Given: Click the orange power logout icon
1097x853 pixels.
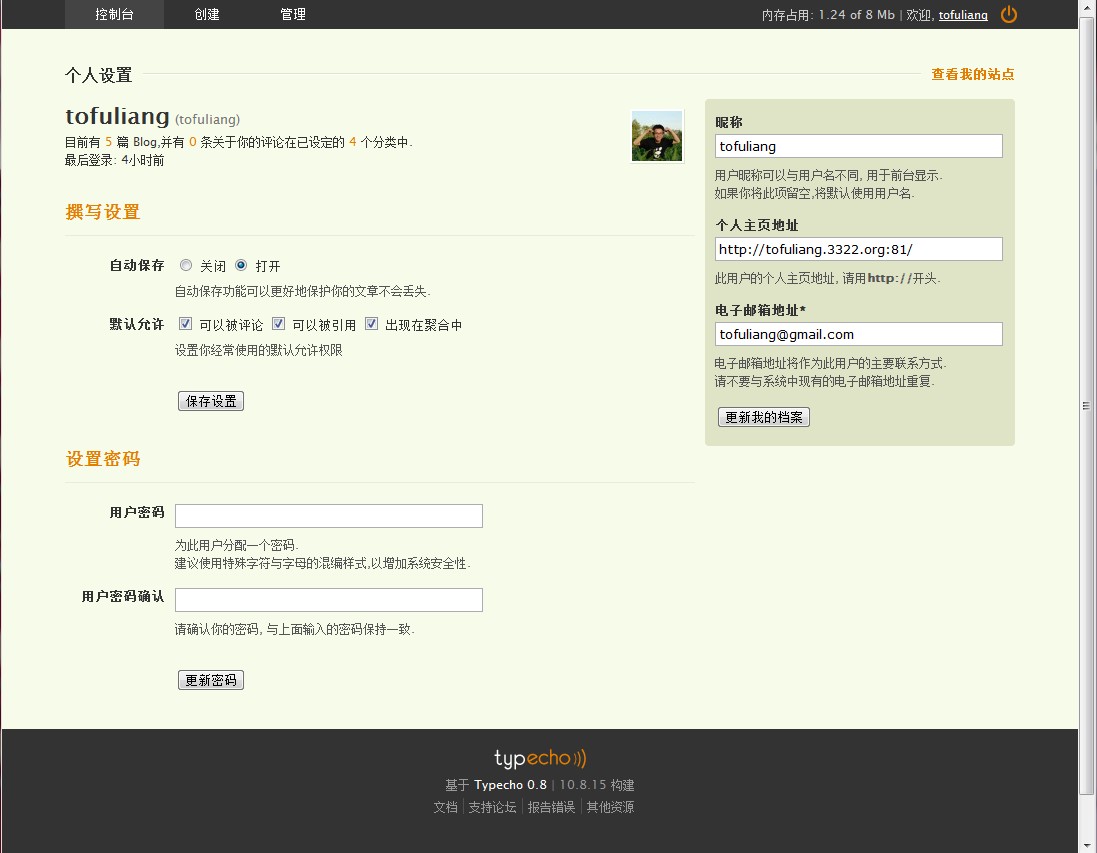Looking at the screenshot, I should [1009, 14].
